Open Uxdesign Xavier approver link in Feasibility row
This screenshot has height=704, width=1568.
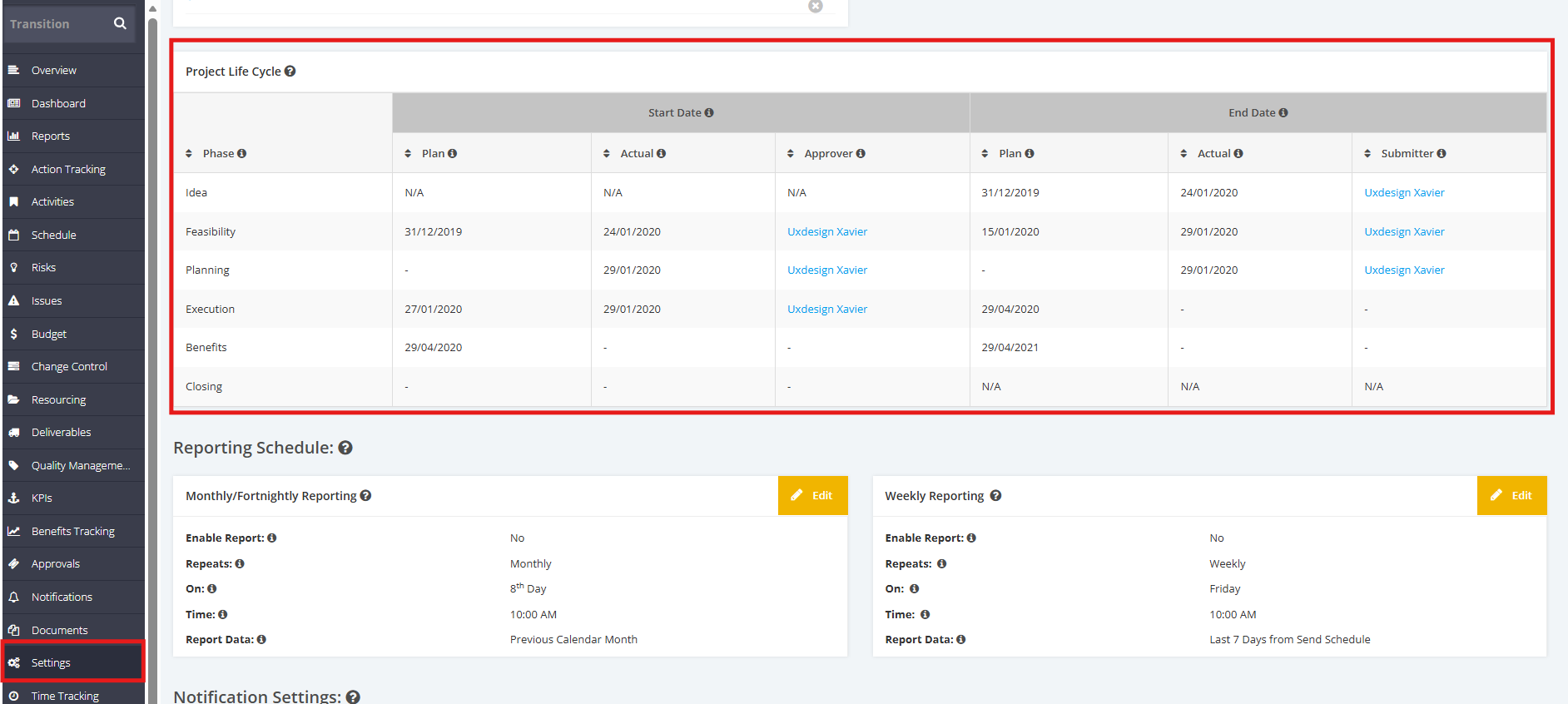(827, 232)
